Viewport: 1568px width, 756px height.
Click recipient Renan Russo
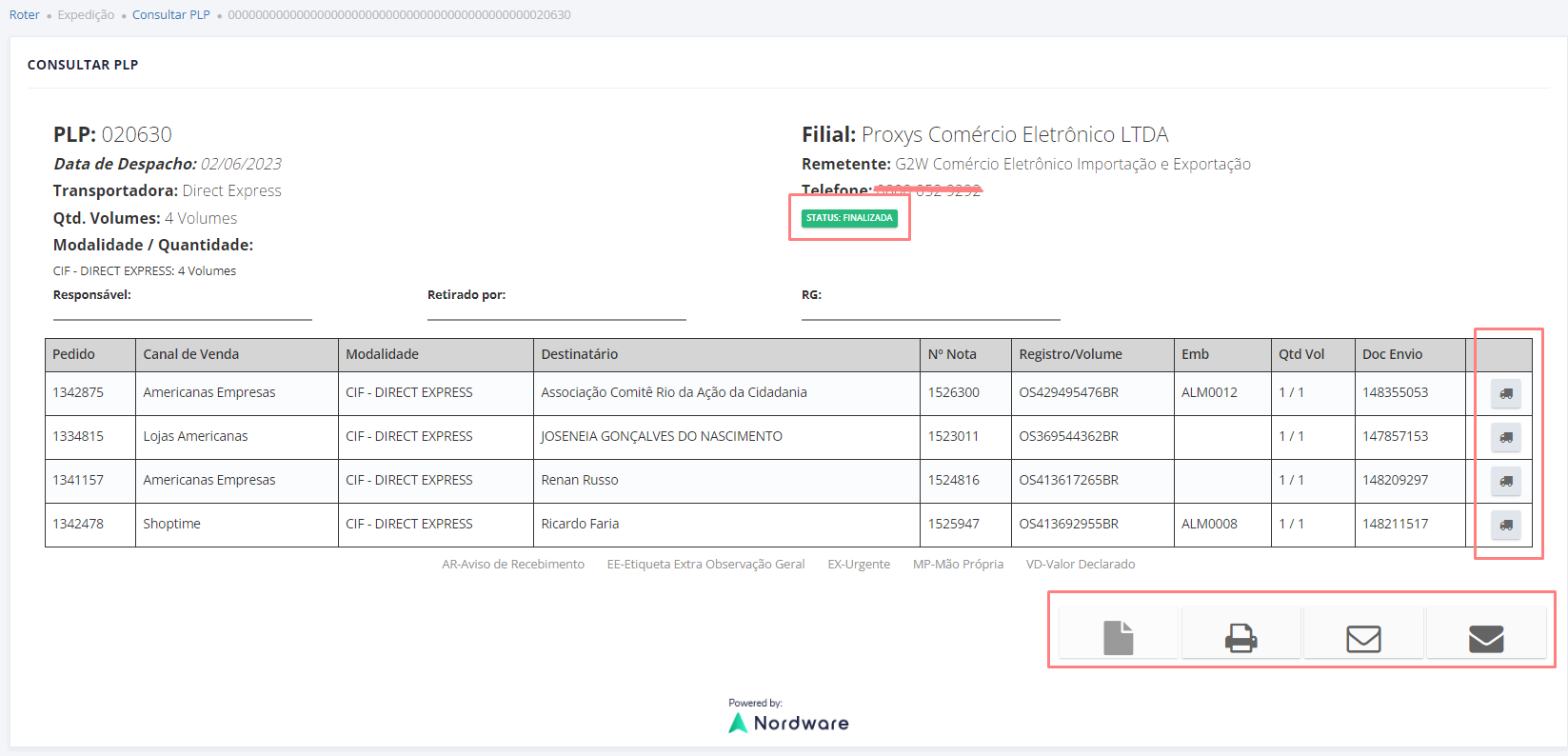tap(580, 480)
